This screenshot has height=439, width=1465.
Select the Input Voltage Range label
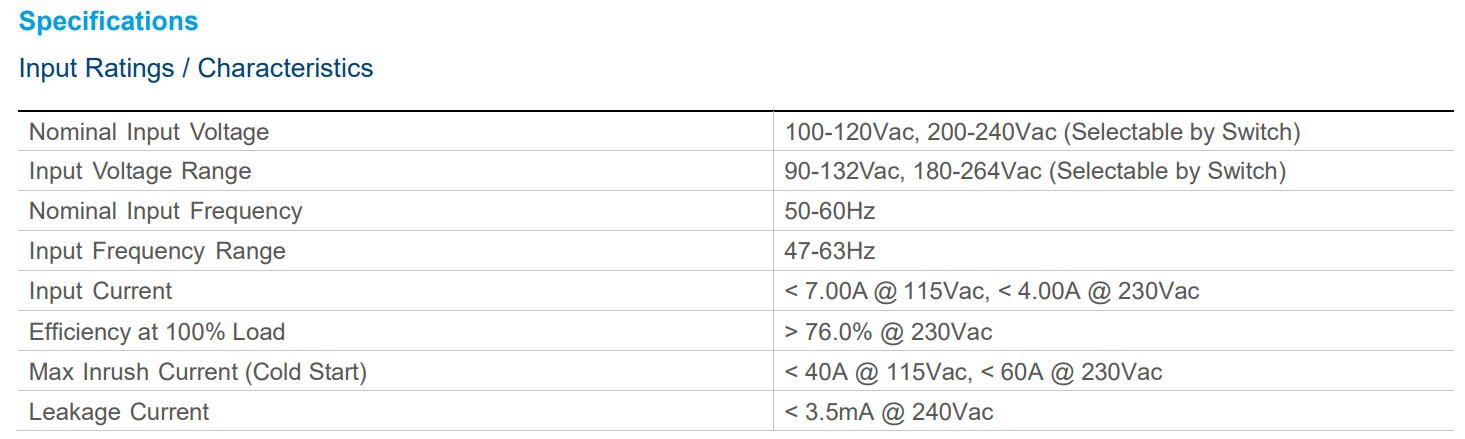tap(140, 172)
